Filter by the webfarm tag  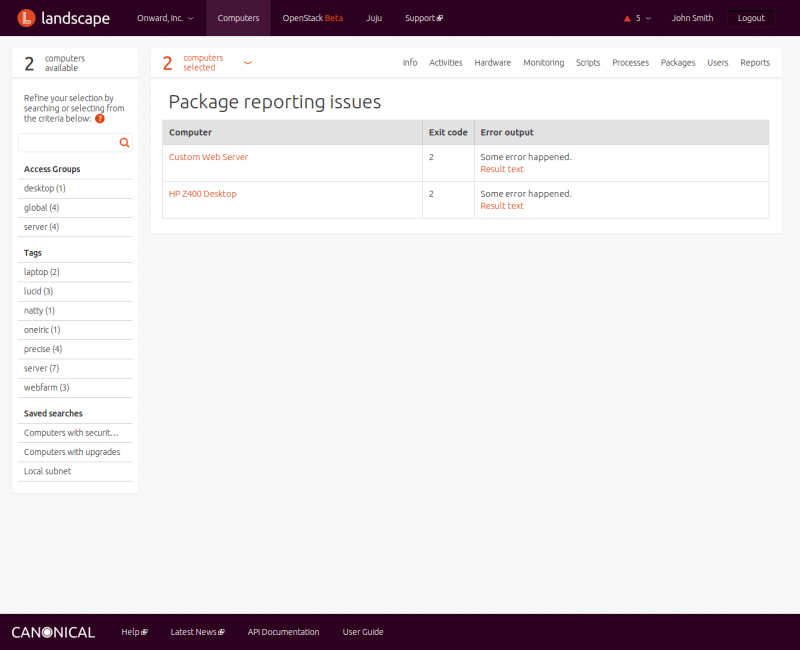(46, 388)
